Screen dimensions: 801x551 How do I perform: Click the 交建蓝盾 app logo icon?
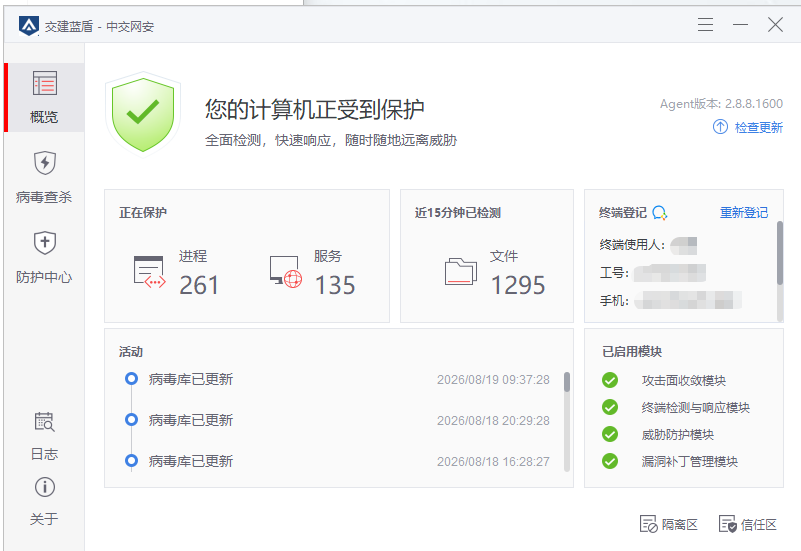29,25
